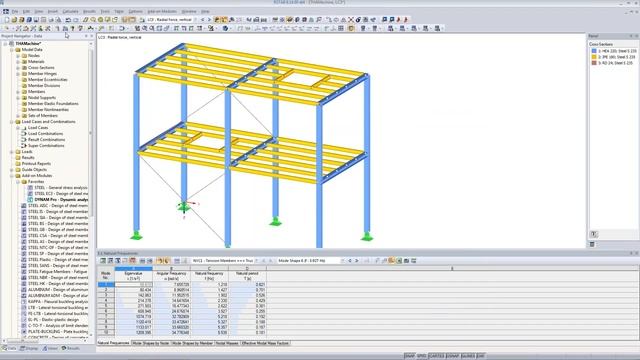This screenshot has width=640, height=360.
Task: Click blue HEA 220 cross-section swatch
Action: tap(594, 51)
